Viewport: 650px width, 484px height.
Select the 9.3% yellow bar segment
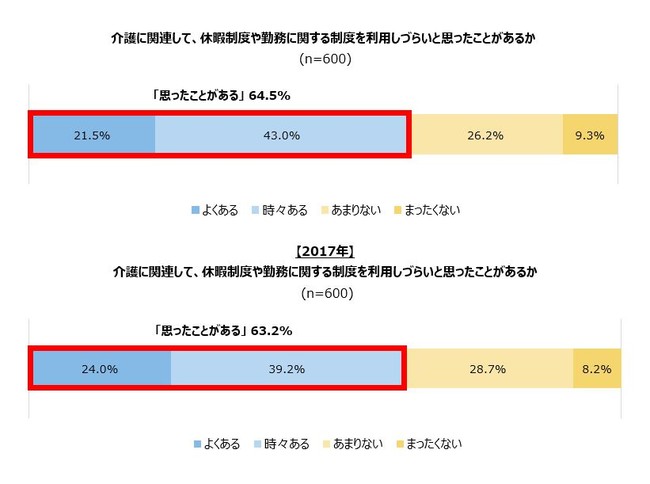[590, 135]
